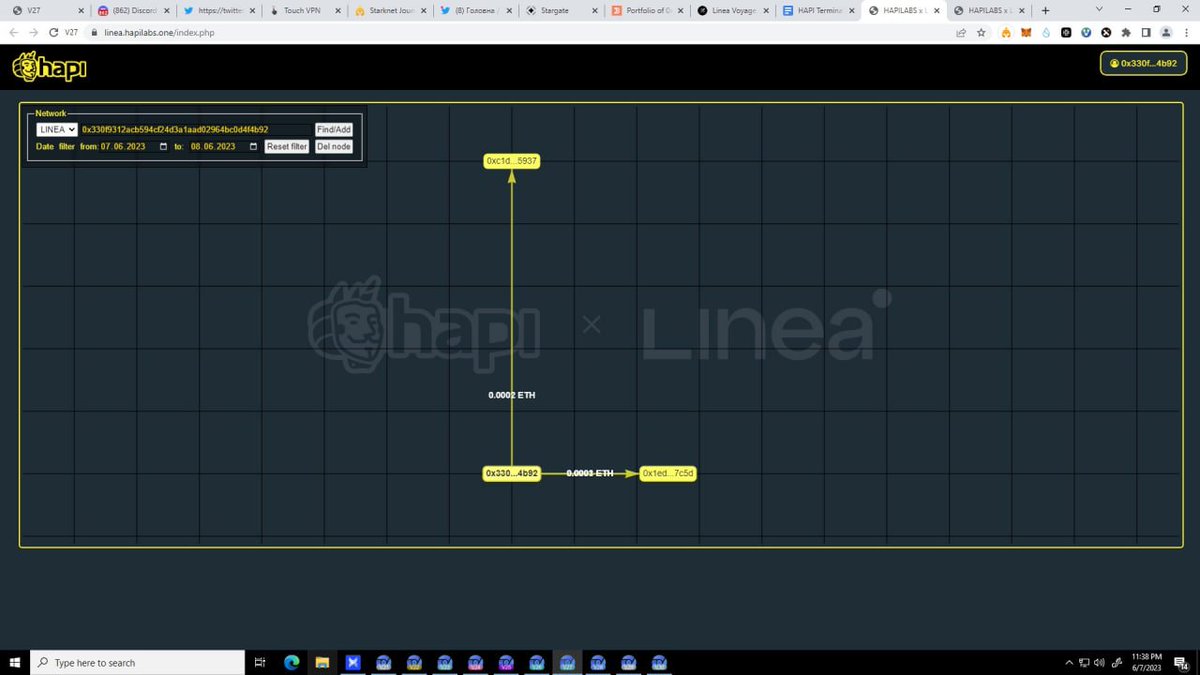Click the Find/Add button

point(334,129)
